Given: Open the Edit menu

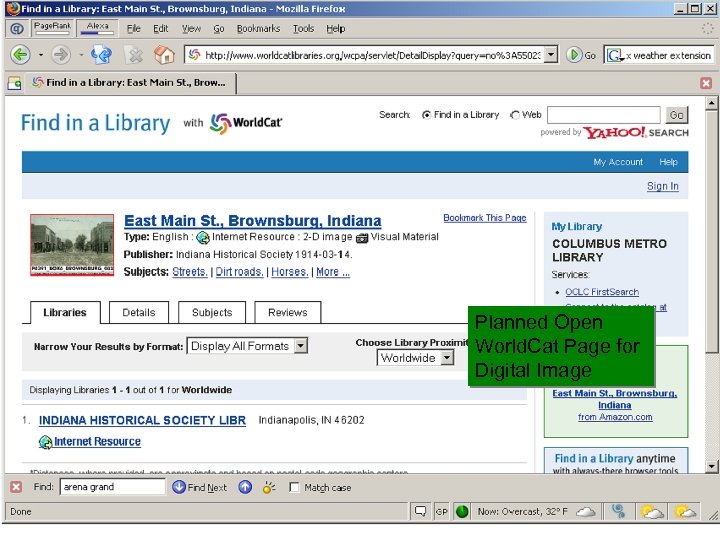Looking at the screenshot, I should [x=160, y=28].
